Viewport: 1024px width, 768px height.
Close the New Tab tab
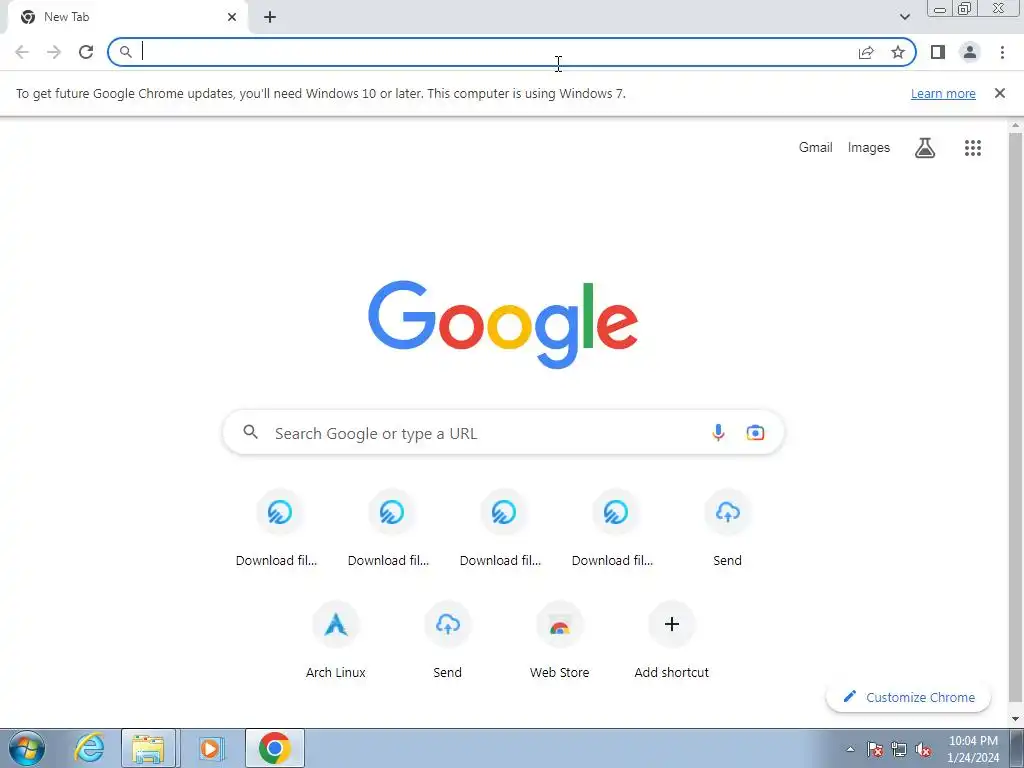[x=232, y=17]
